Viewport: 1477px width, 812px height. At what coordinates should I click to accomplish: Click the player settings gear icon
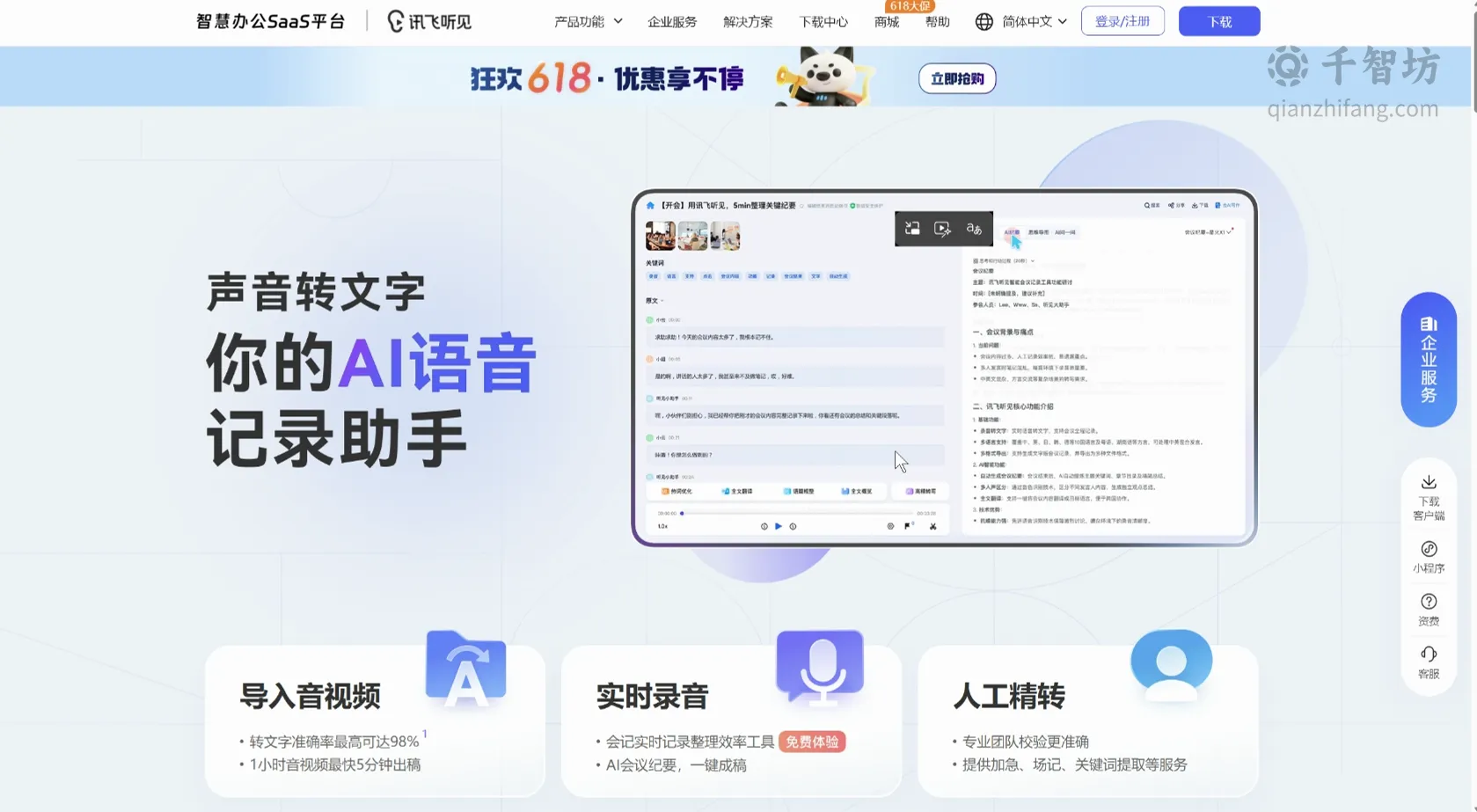point(890,526)
